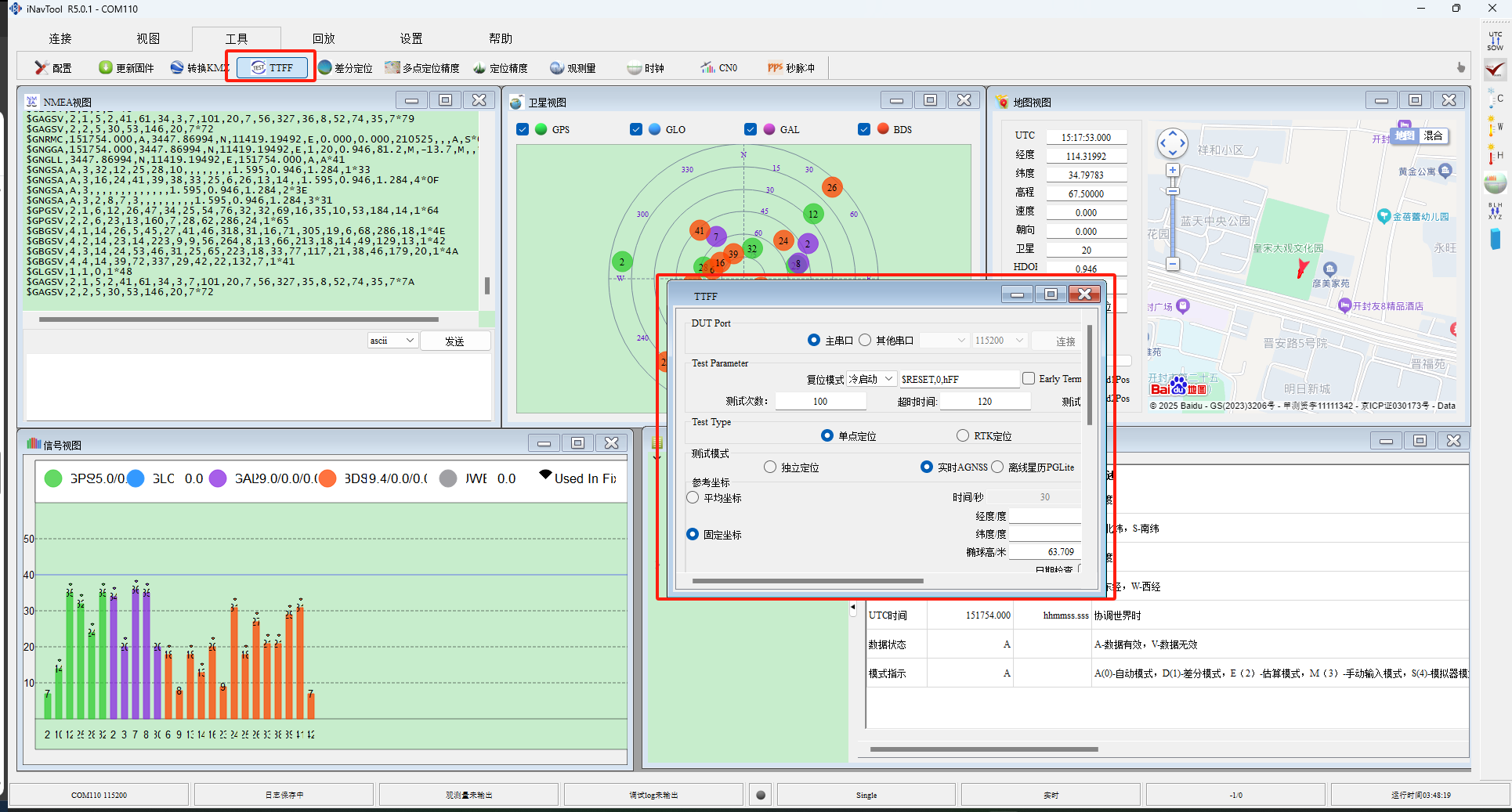The image size is (1512, 812).
Task: Expand the 115200 baud rate dropdown
Action: click(1000, 341)
